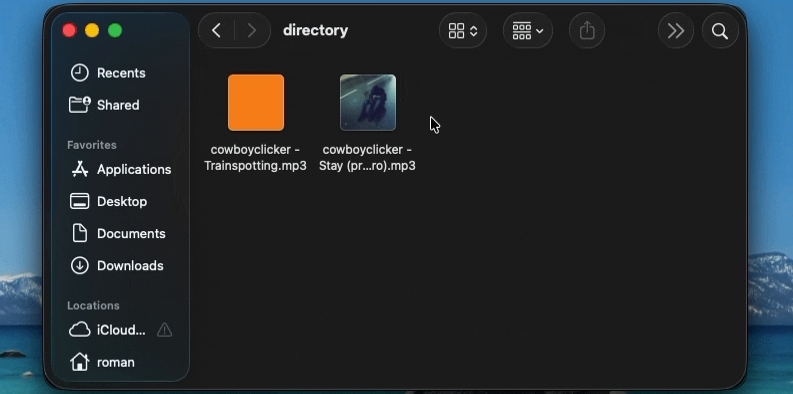Screen dimensions: 793x394
Task: Go back with the left chevron button
Action: pos(216,31)
